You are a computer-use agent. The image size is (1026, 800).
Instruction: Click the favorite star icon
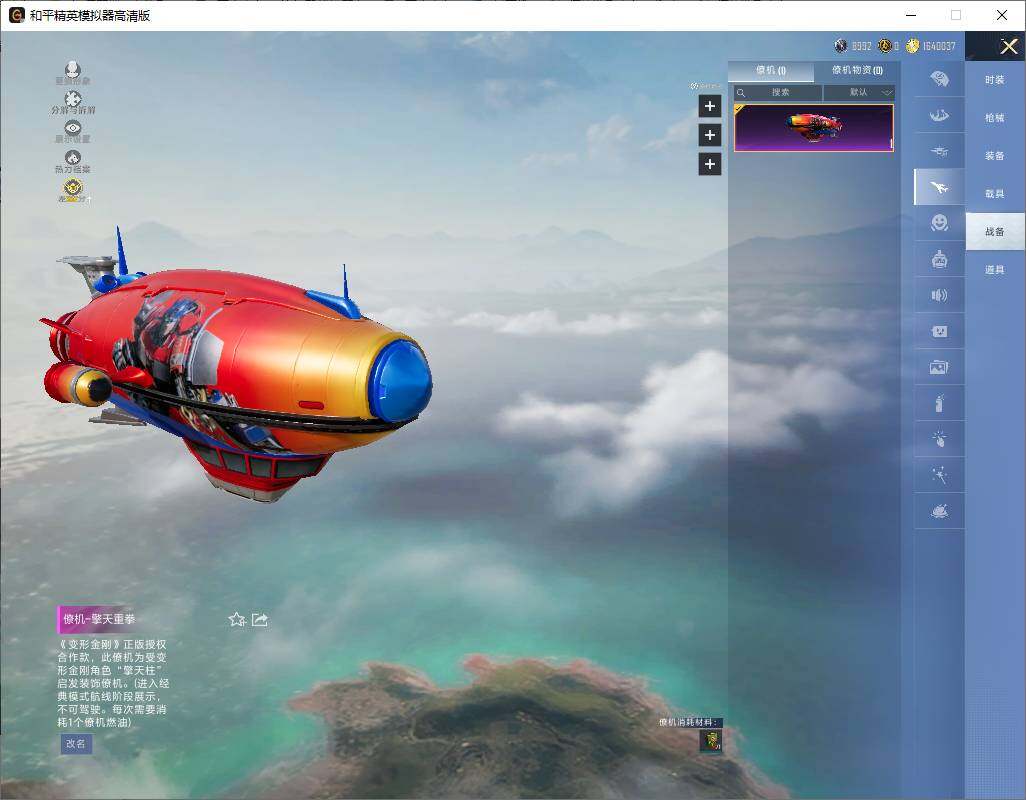tap(237, 619)
